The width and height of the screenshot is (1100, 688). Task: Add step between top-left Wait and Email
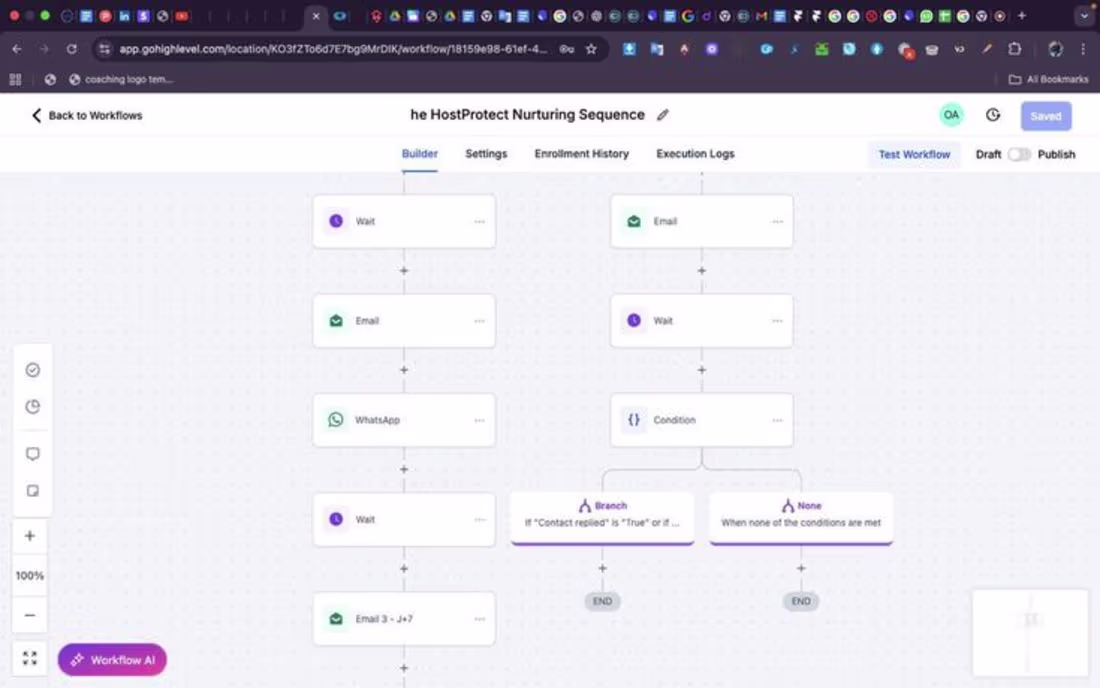[x=403, y=270]
